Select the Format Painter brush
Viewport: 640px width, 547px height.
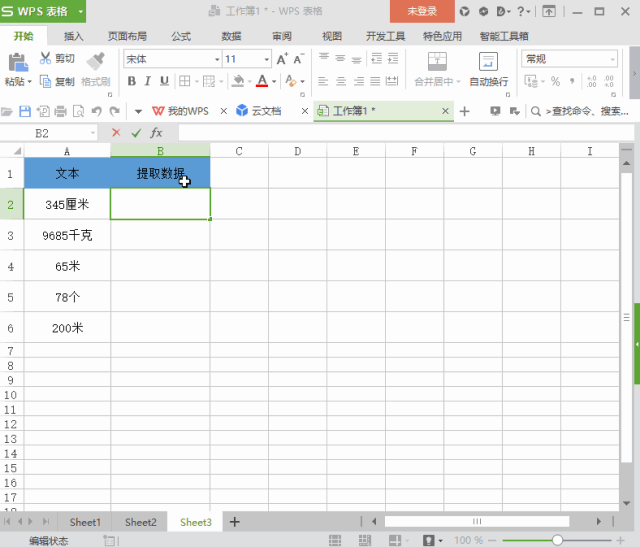tap(96, 61)
